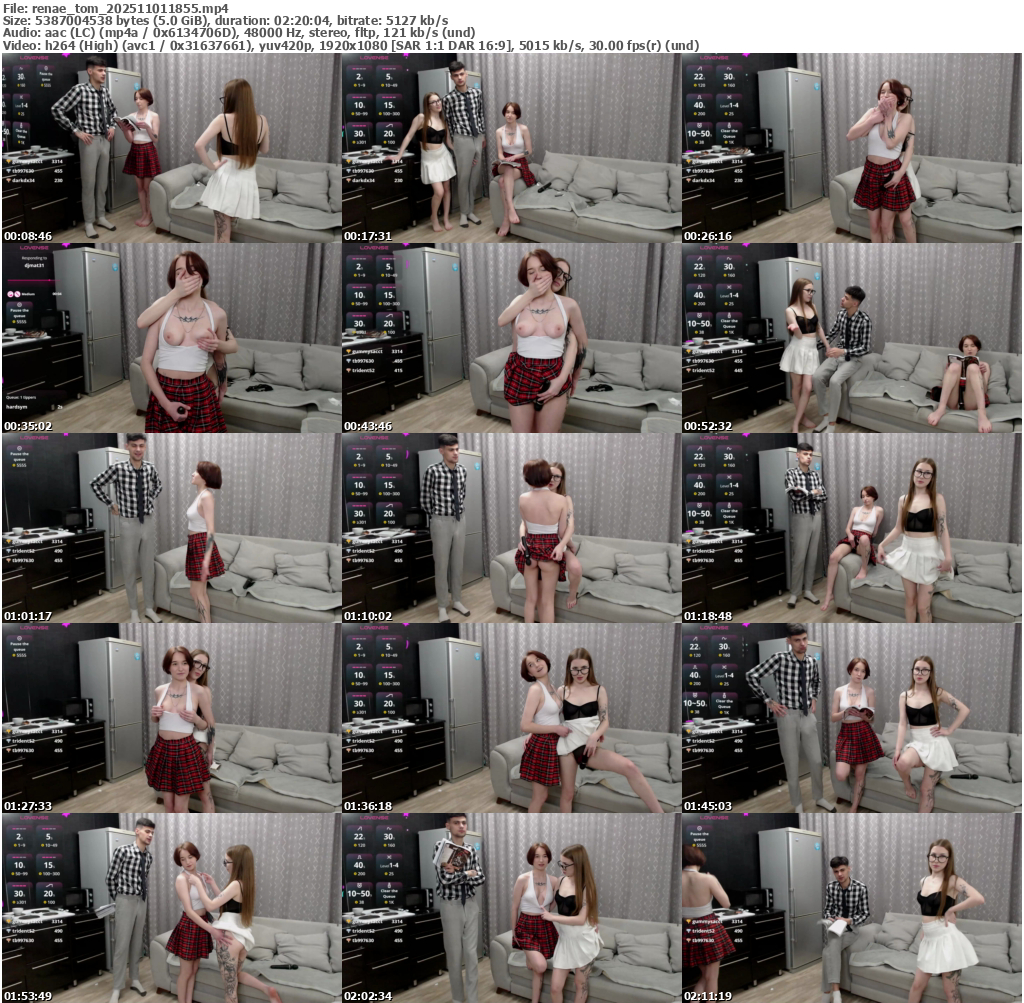This screenshot has width=1024, height=1003.
Task: Open the thumbnail stamped 00:26:16
Action: tap(852, 148)
